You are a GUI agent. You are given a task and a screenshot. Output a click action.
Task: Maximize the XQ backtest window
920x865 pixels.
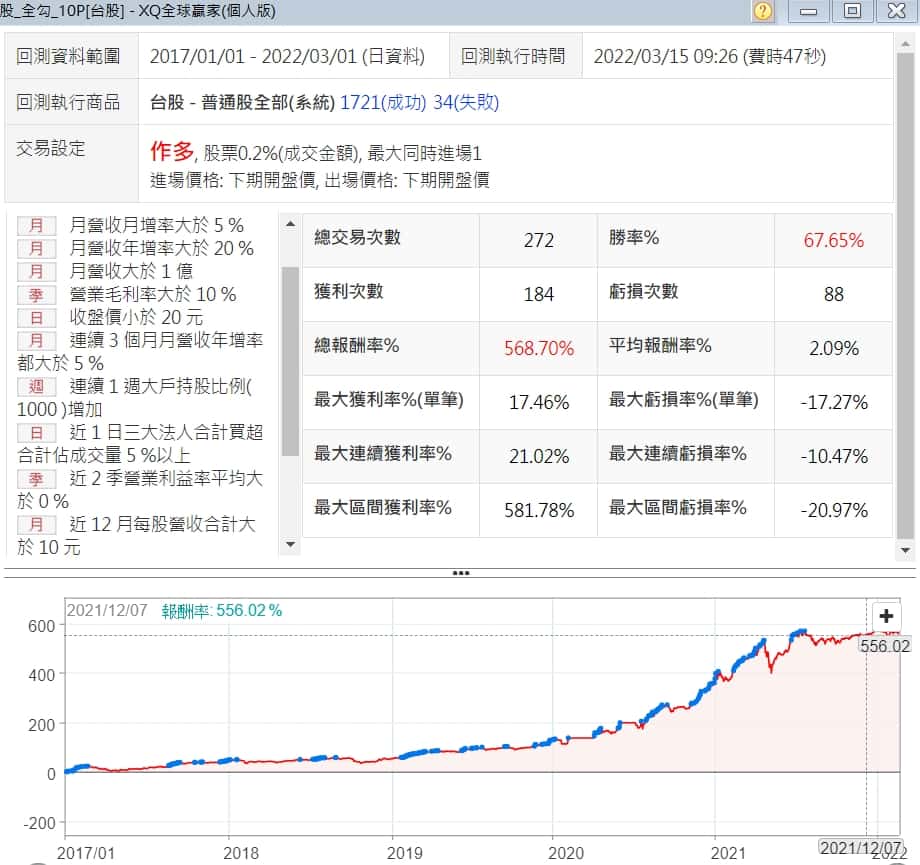852,11
